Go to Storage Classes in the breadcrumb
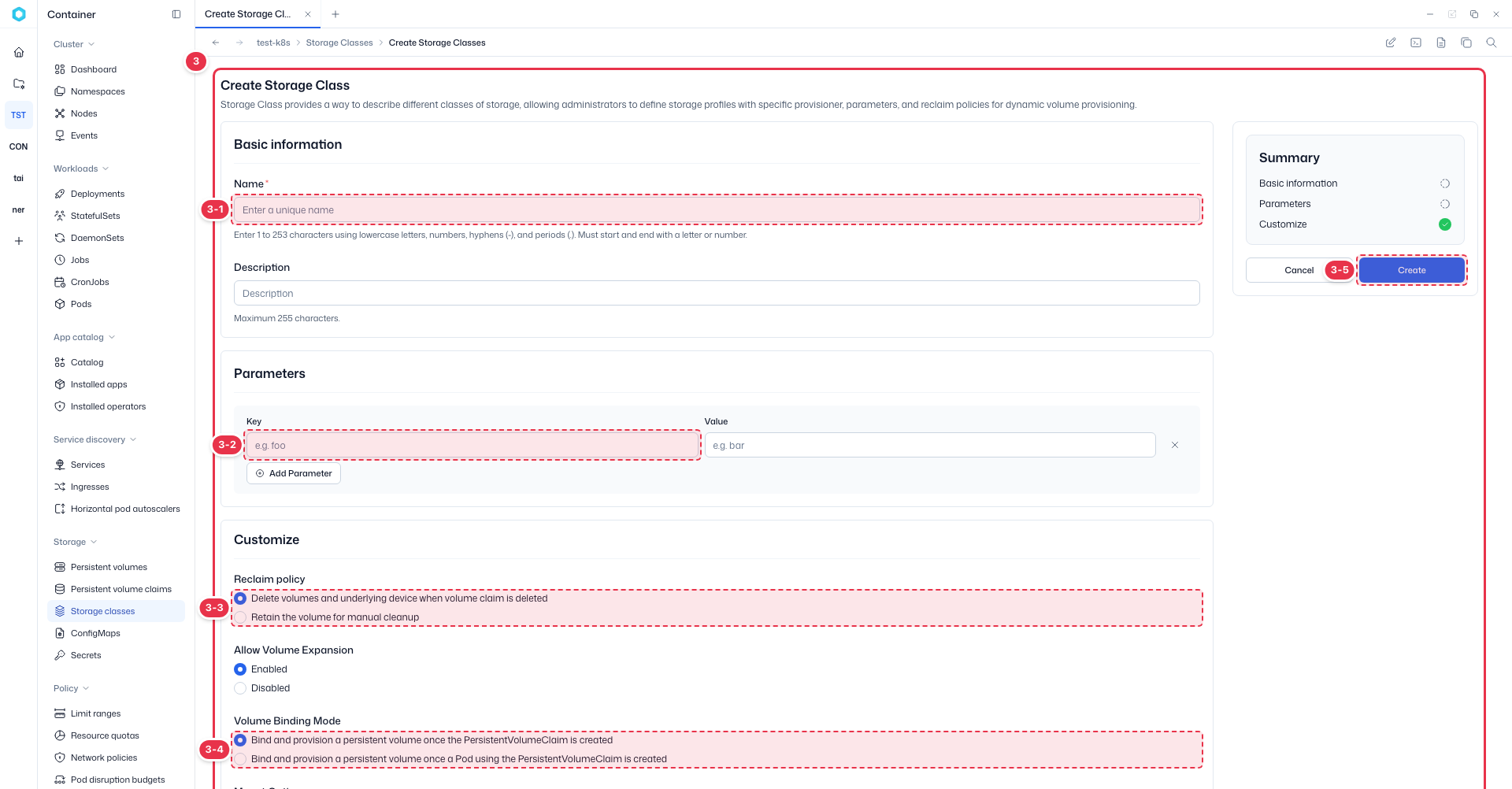 pyautogui.click(x=339, y=43)
